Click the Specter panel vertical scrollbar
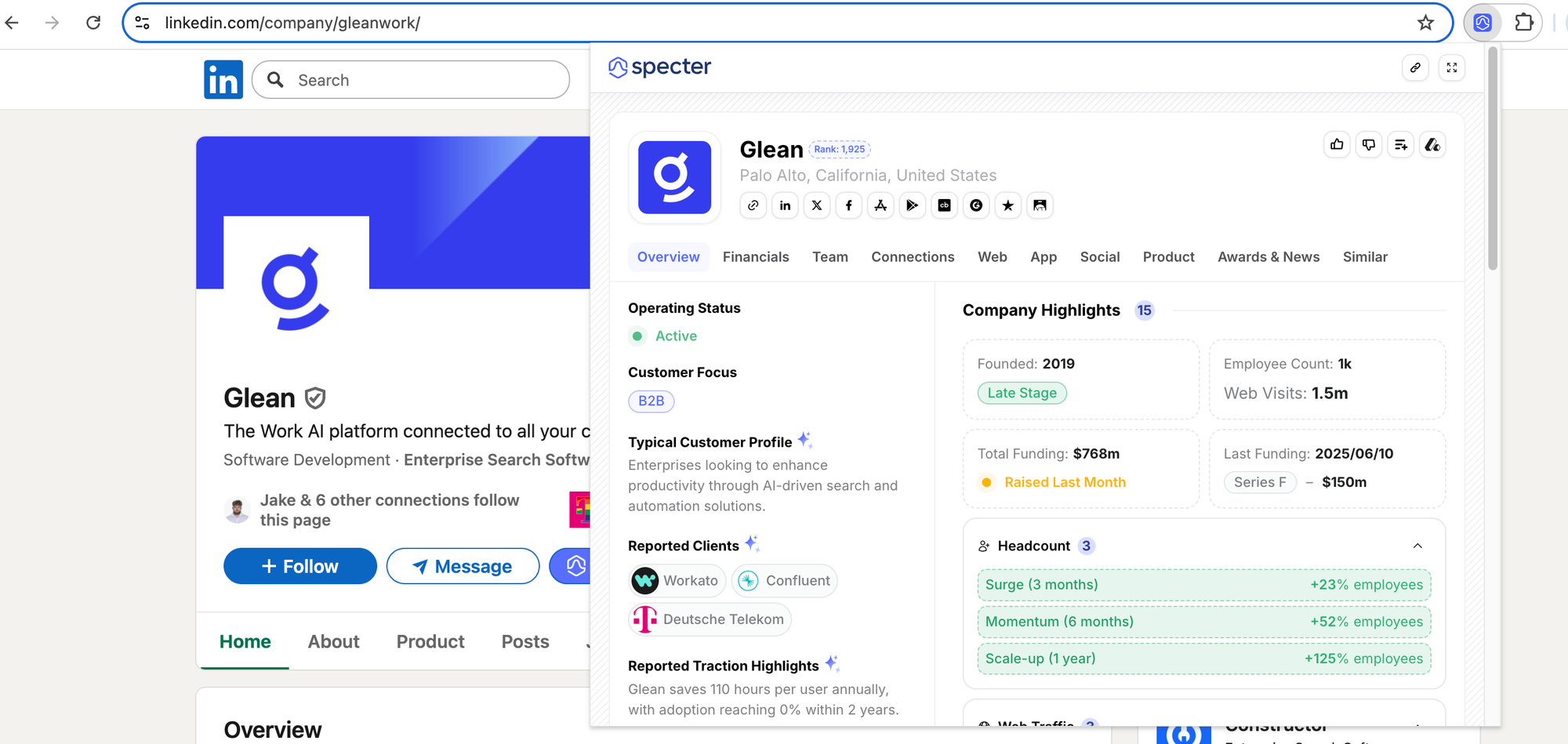 coord(1493,158)
